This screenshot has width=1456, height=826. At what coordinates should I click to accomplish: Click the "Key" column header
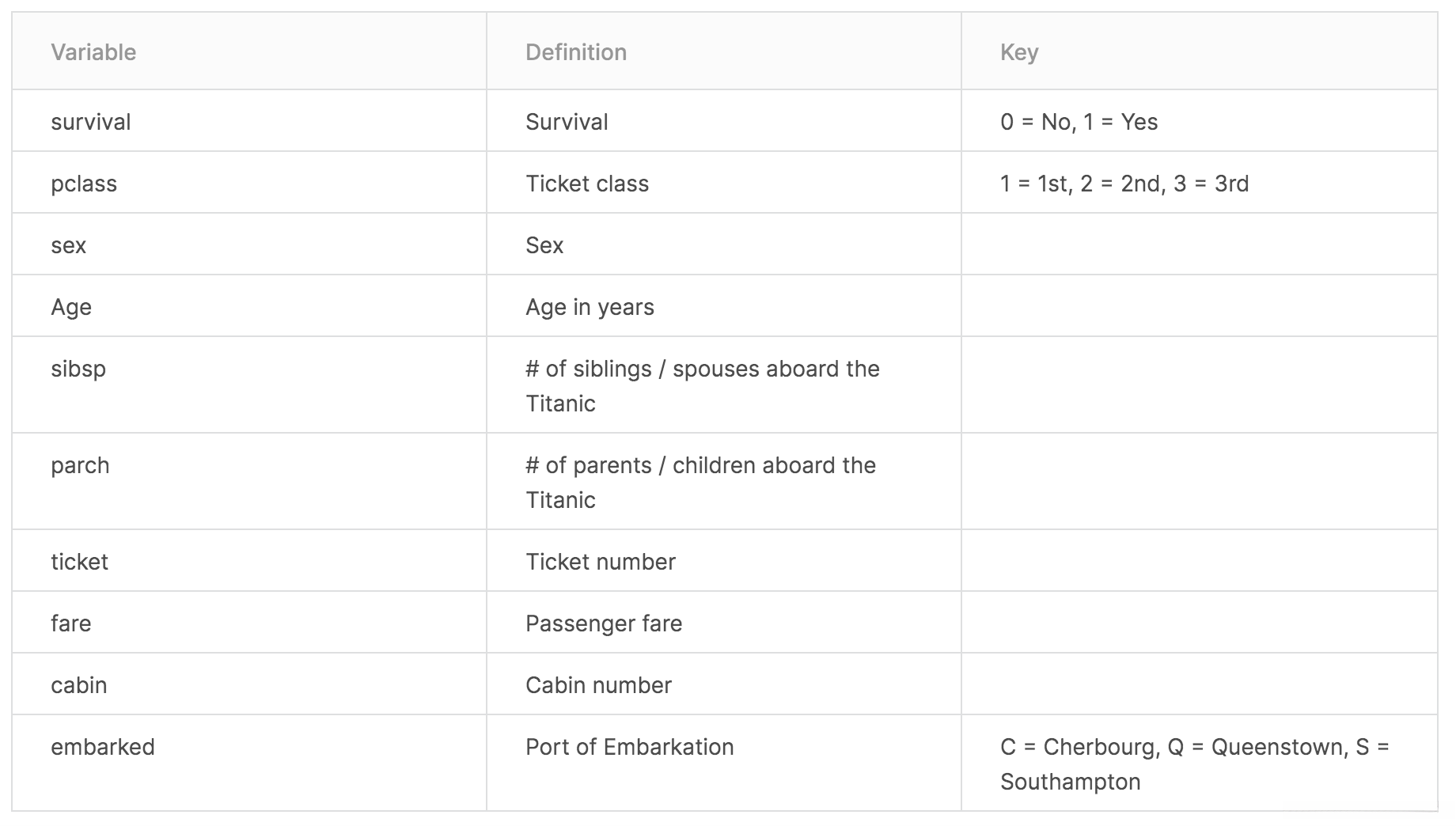[1019, 52]
